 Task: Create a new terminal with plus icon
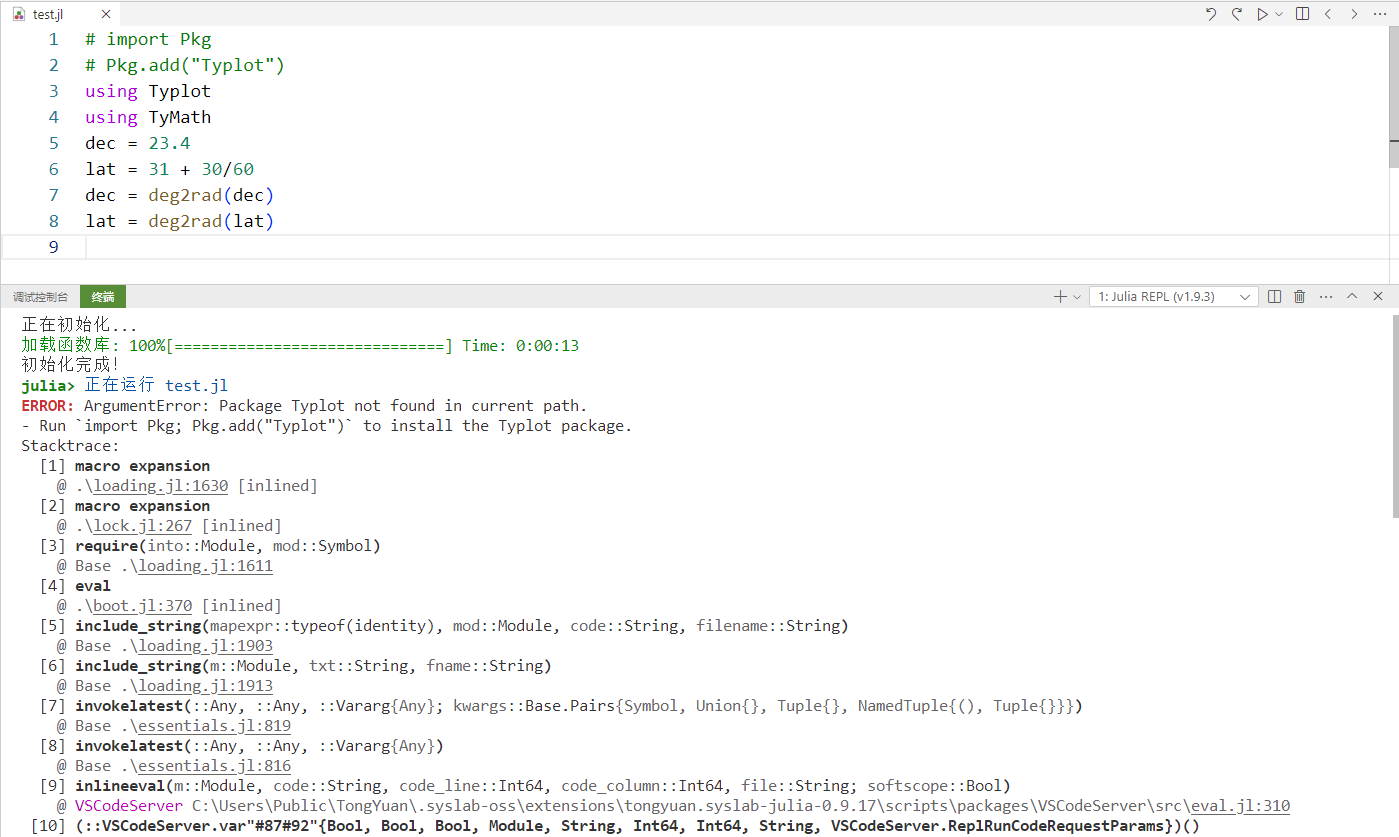pyautogui.click(x=1060, y=297)
